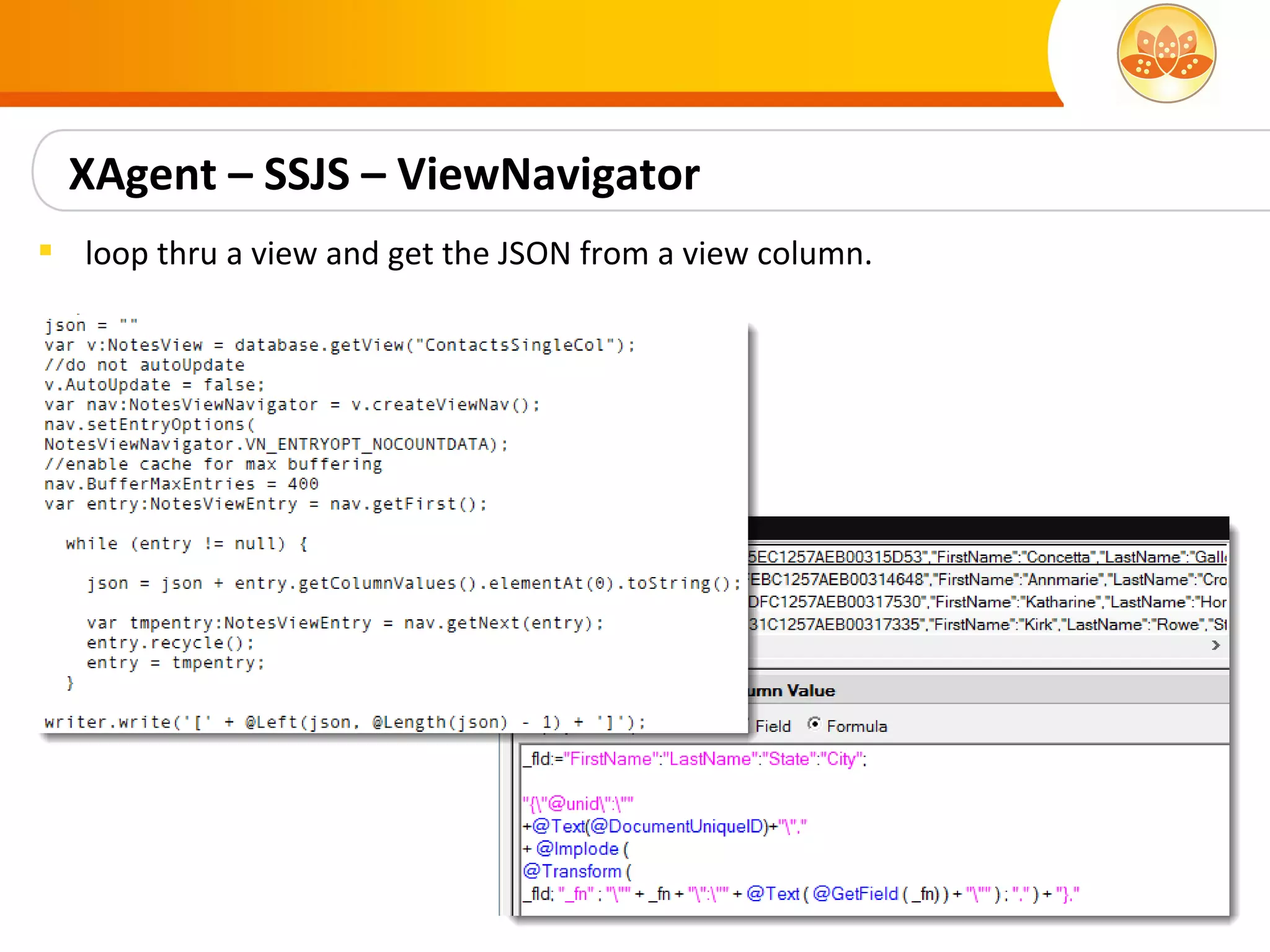Select the view row with FirstName Concetta
This screenshot has width=1270, height=952.
tap(988, 557)
